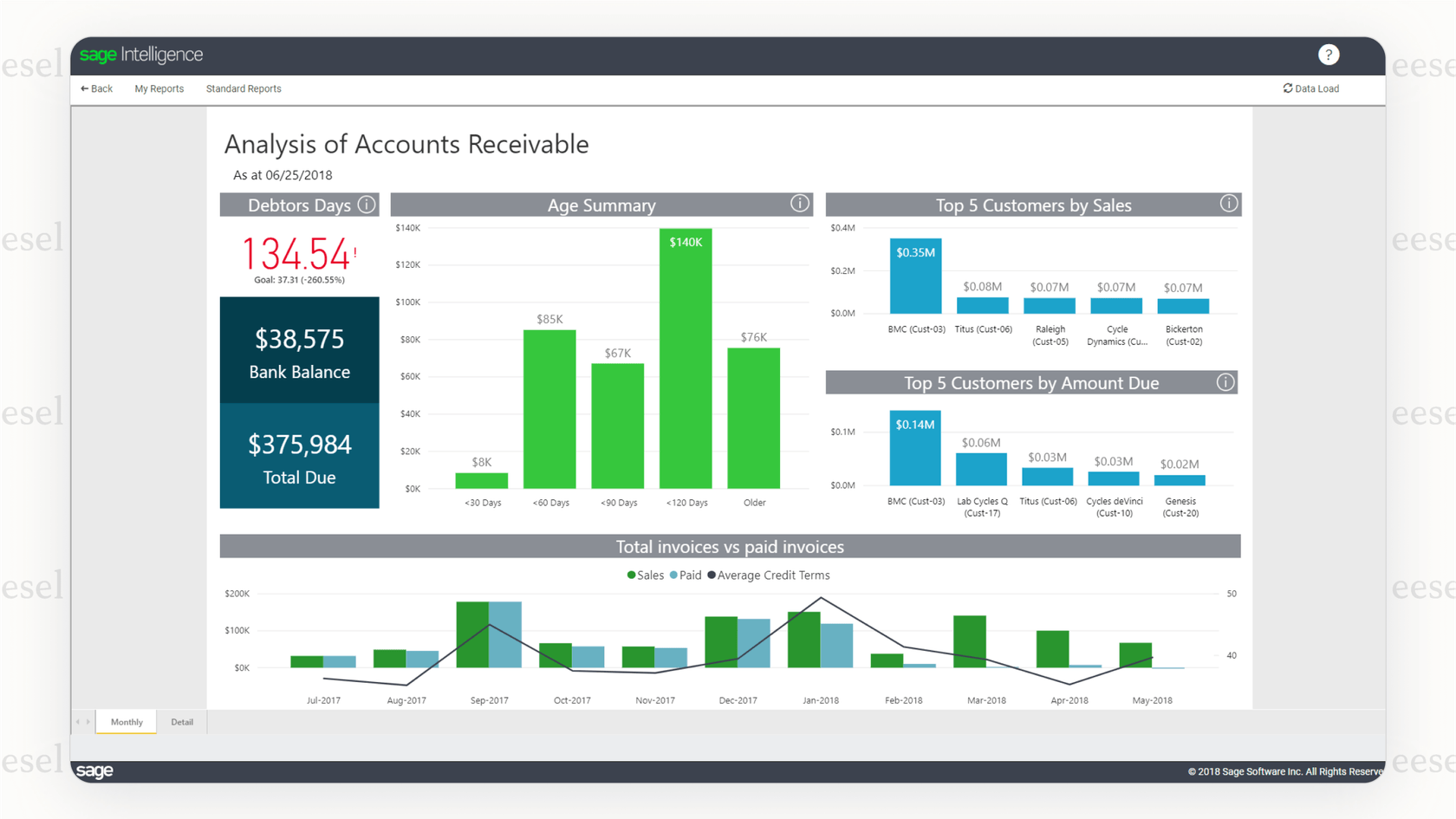Open Top 5 Customers by Amount Due info icon
1456x819 pixels.
point(1225,382)
